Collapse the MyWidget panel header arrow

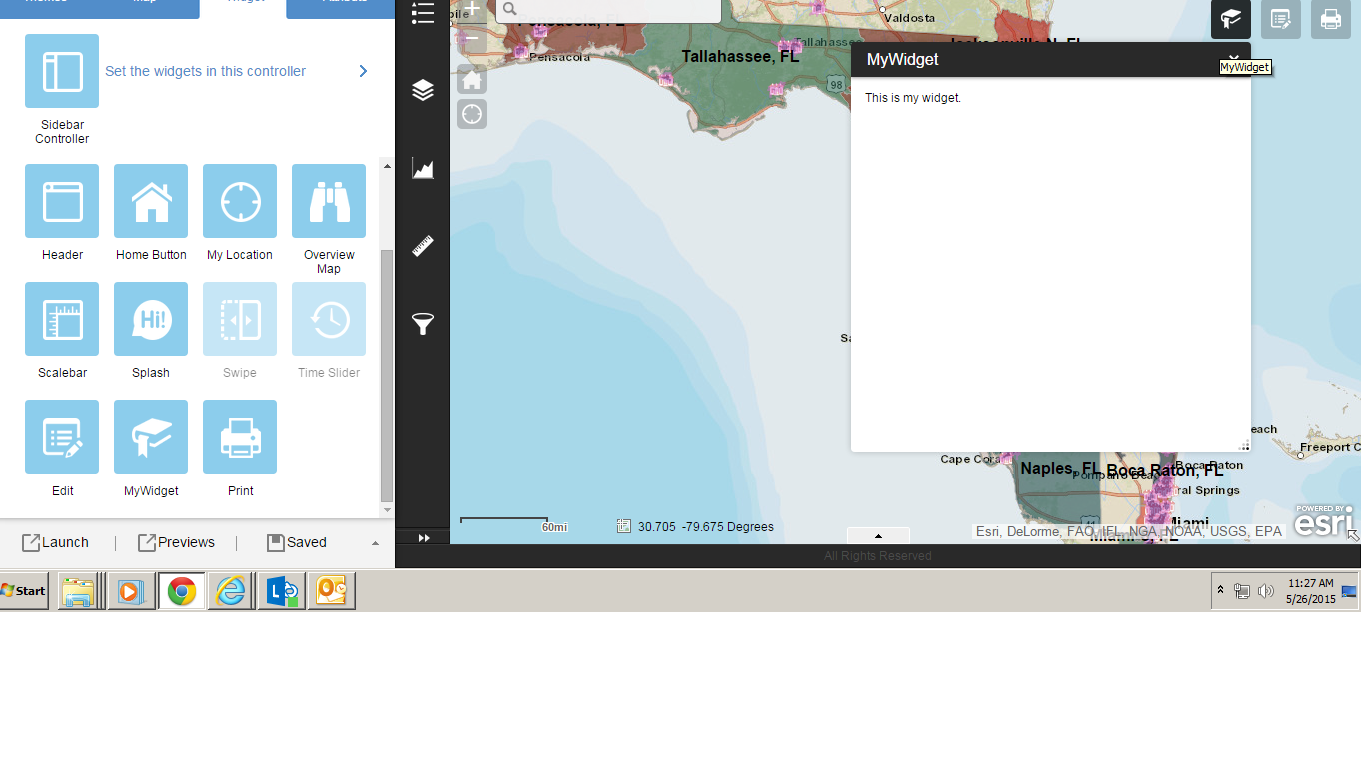tap(1234, 59)
